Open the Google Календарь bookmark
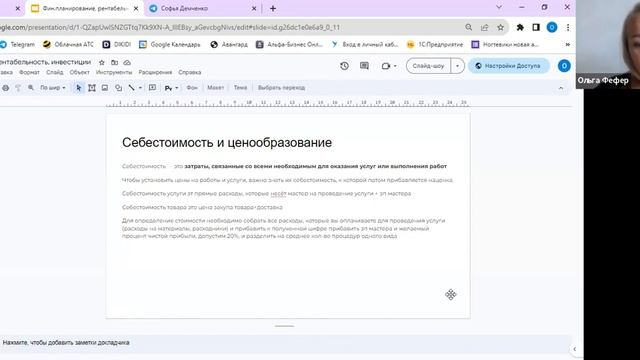The width and height of the screenshot is (640, 360). [170, 44]
